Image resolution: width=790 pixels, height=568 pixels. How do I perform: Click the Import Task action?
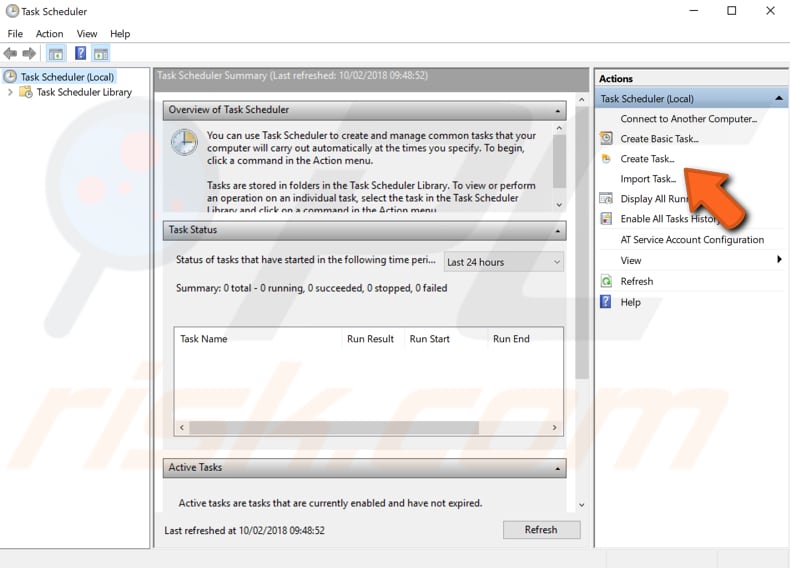coord(648,179)
